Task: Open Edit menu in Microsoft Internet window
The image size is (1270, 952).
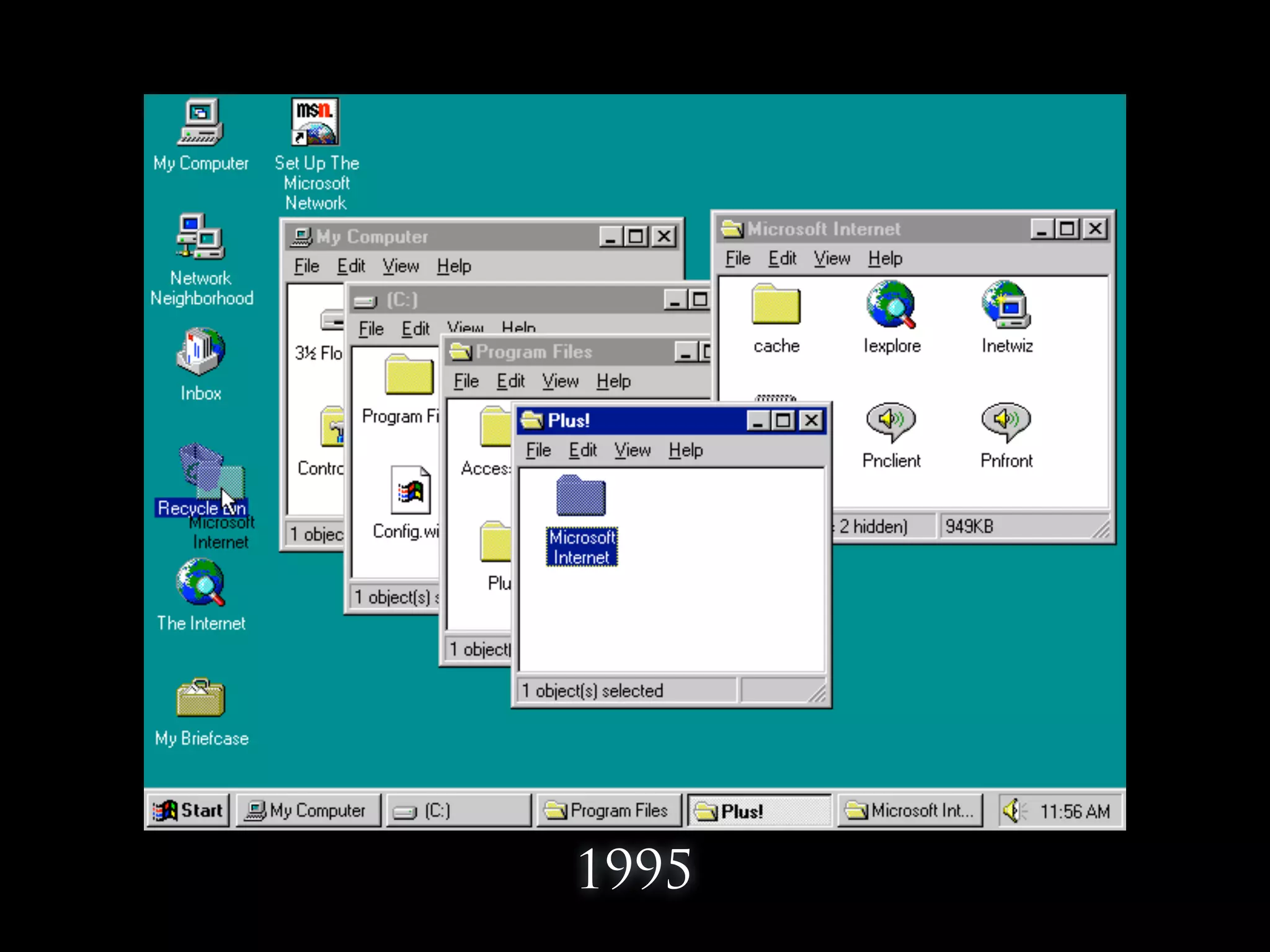Action: pyautogui.click(x=782, y=258)
